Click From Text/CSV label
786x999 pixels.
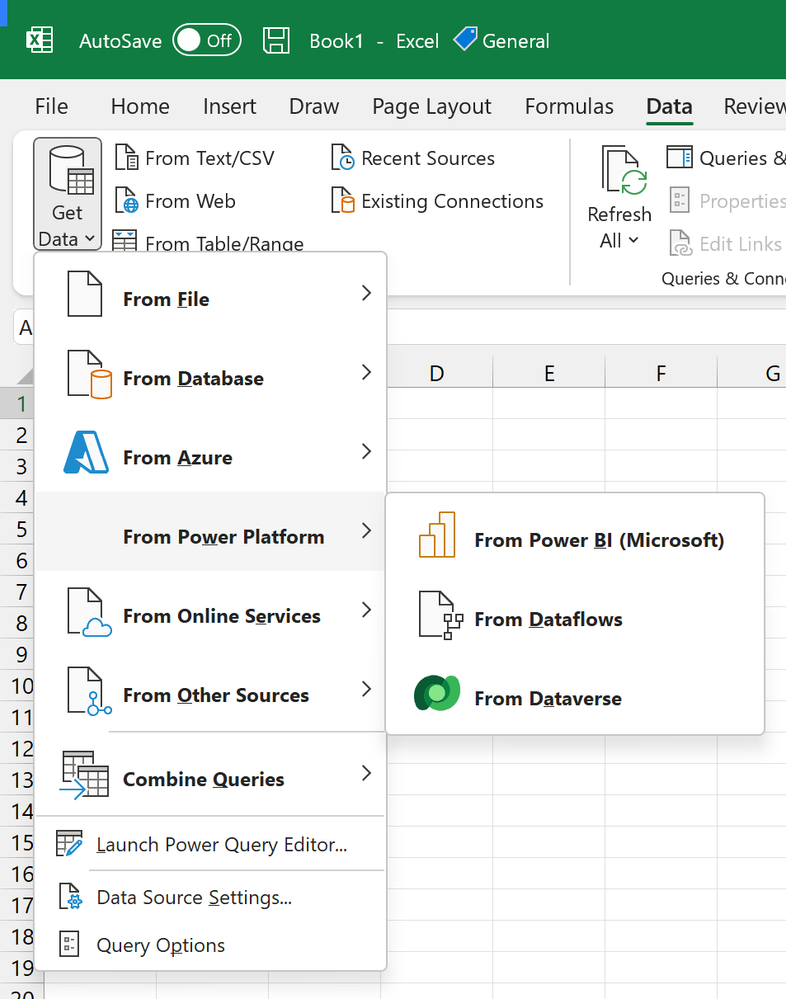click(x=210, y=158)
